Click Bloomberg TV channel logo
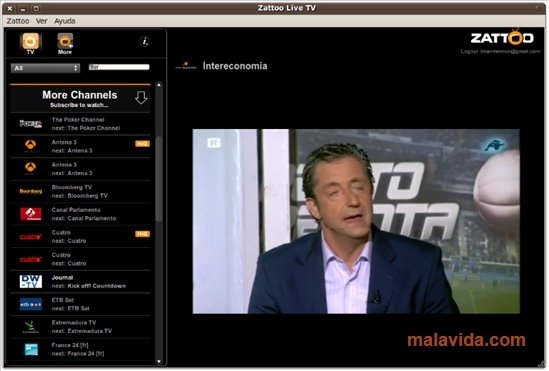 [x=31, y=191]
